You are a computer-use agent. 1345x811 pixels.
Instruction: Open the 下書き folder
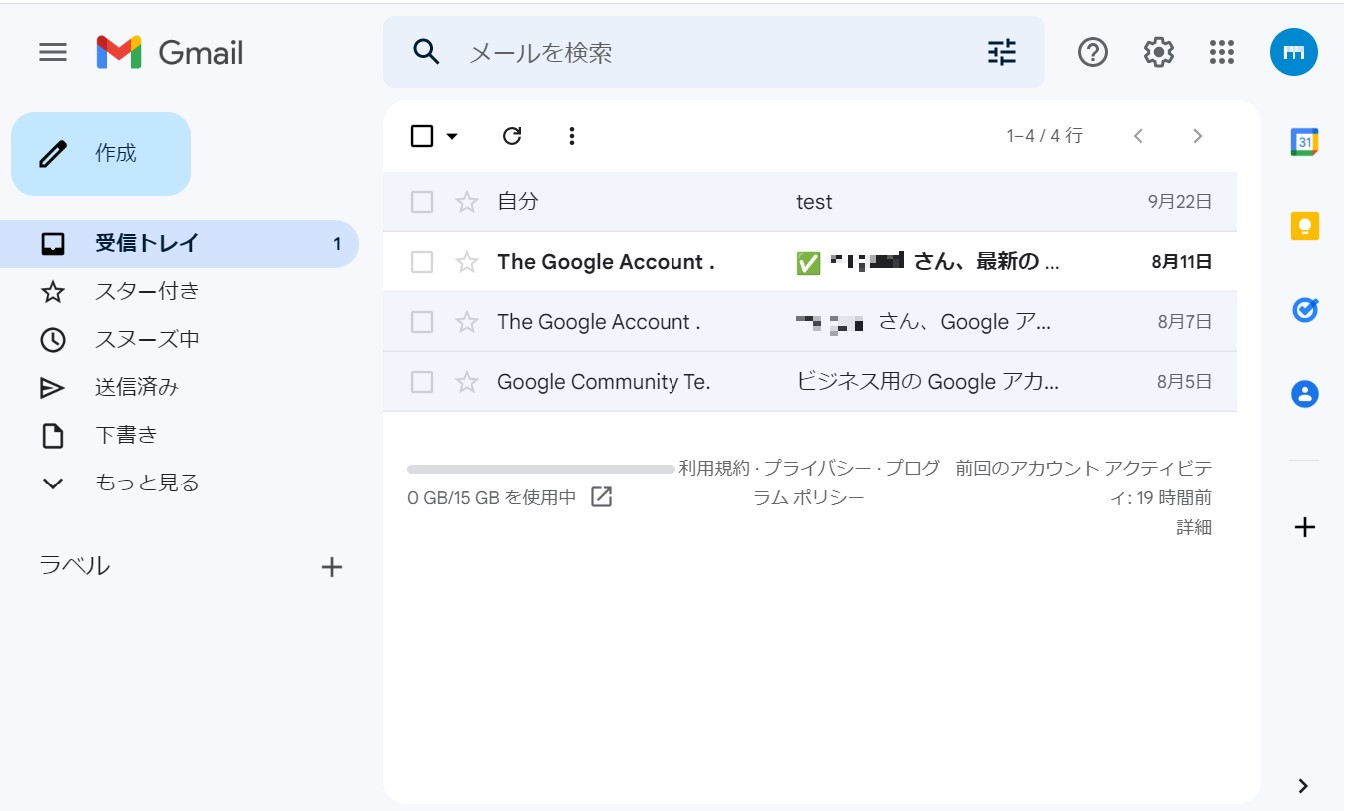click(x=126, y=435)
